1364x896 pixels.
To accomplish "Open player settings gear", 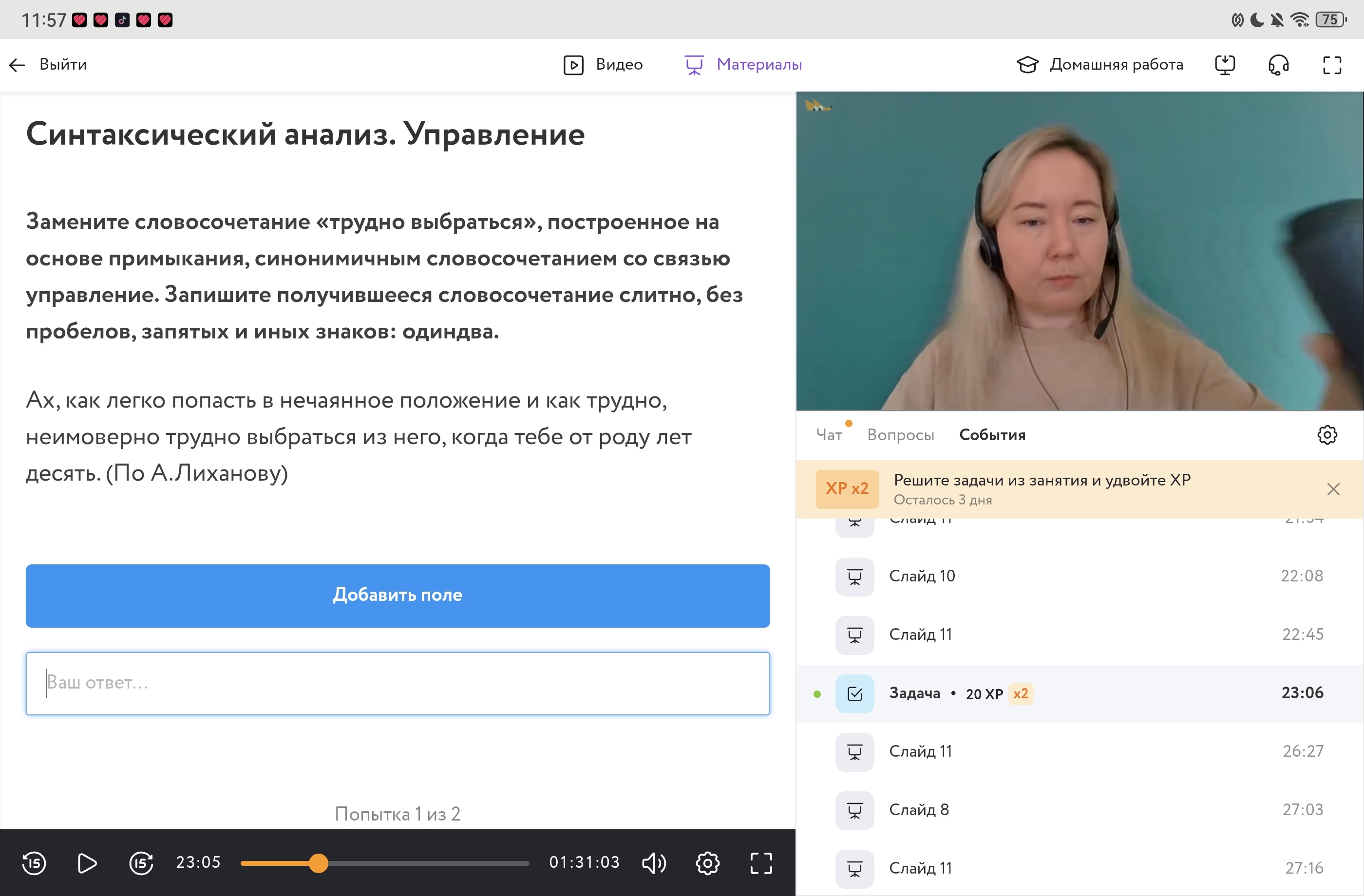I will tap(707, 863).
